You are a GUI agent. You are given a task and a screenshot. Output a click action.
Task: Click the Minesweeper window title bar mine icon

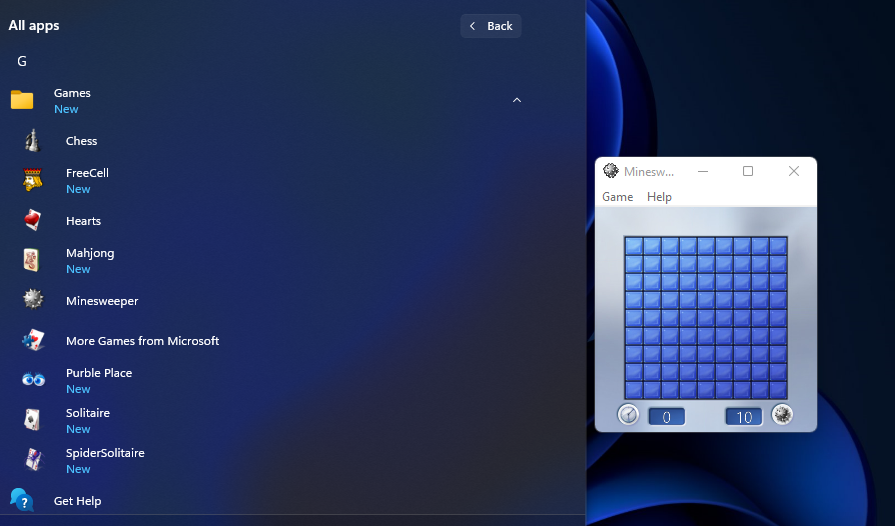pos(611,171)
